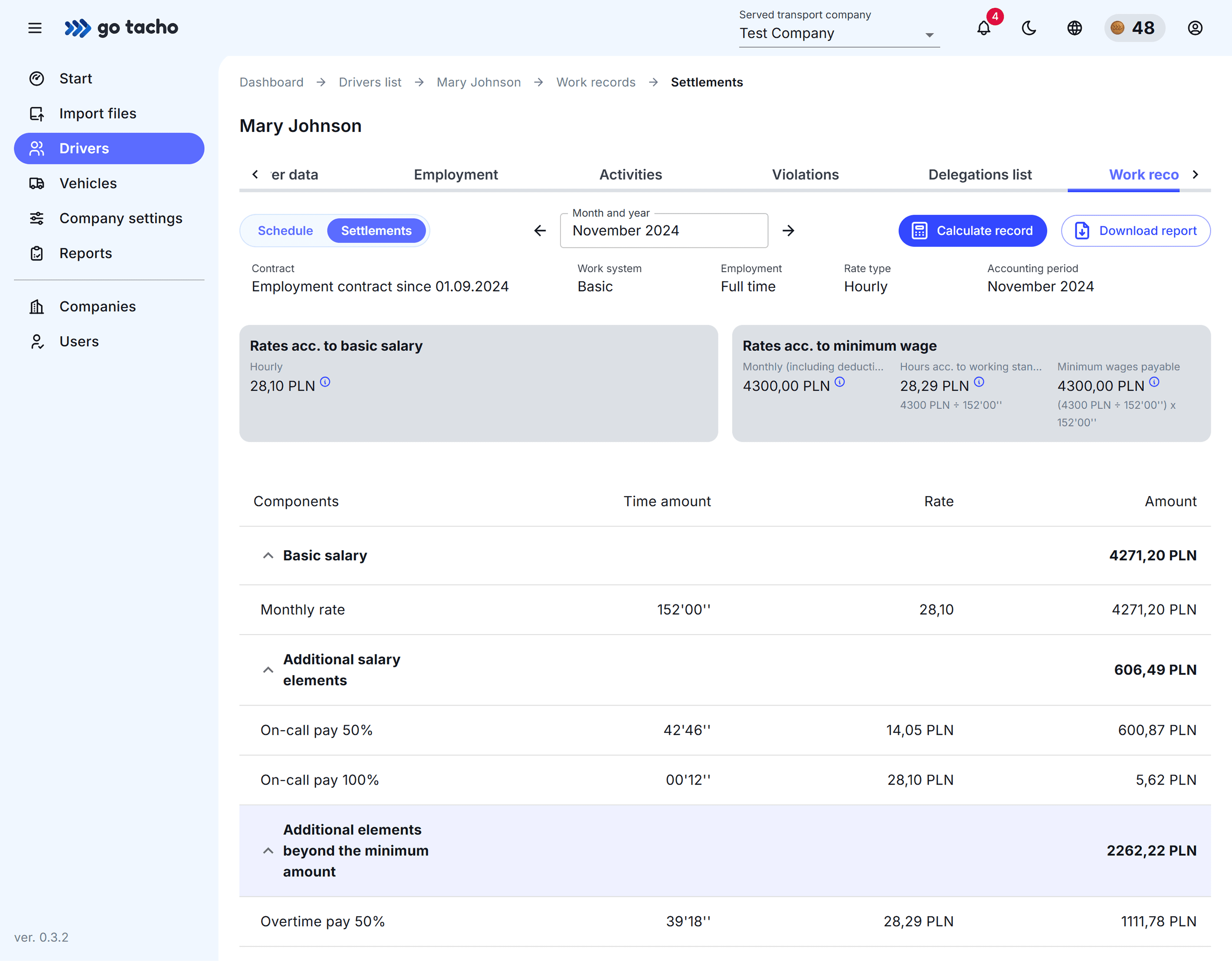Click the go tacho logo
This screenshot has height=961, width=1232.
point(121,28)
